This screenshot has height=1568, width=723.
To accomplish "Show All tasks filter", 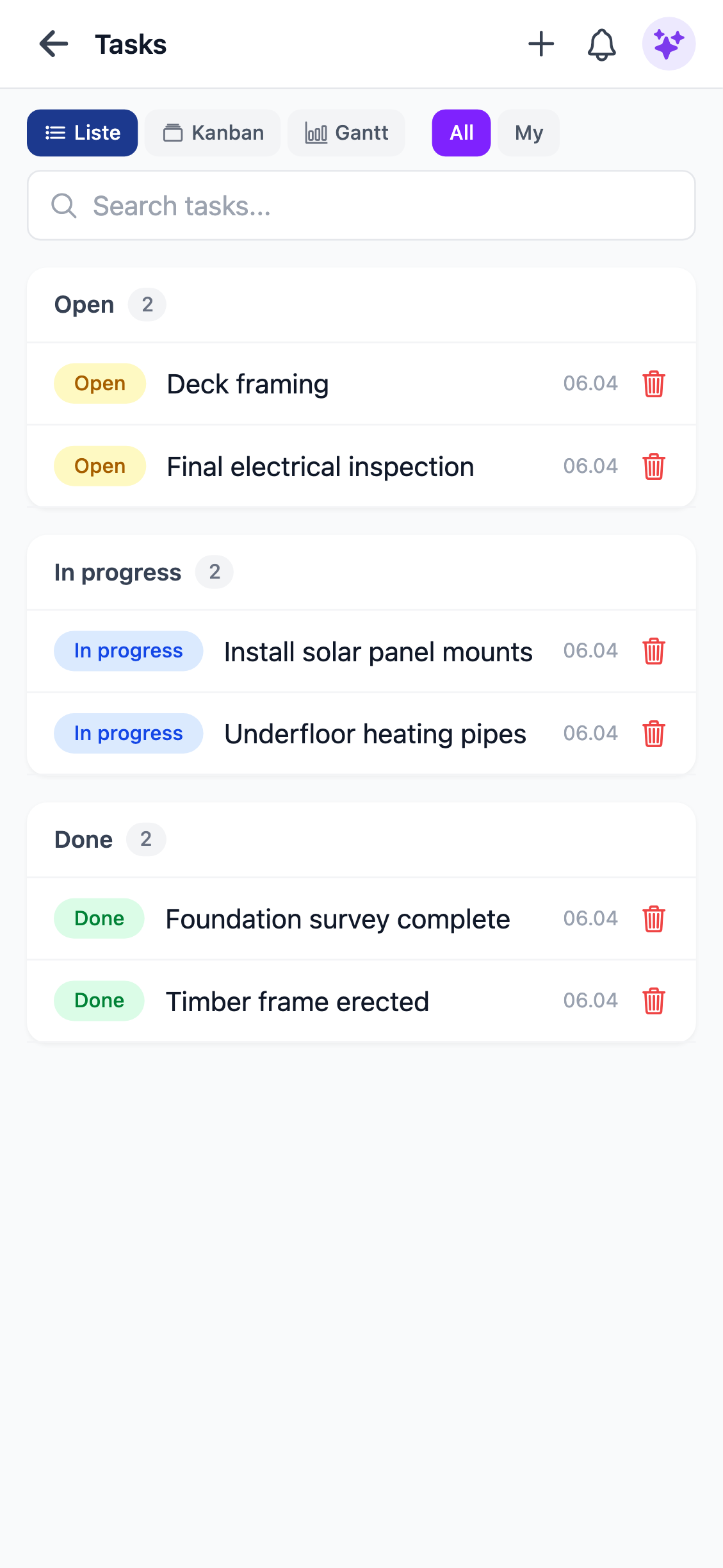I will coord(461,133).
